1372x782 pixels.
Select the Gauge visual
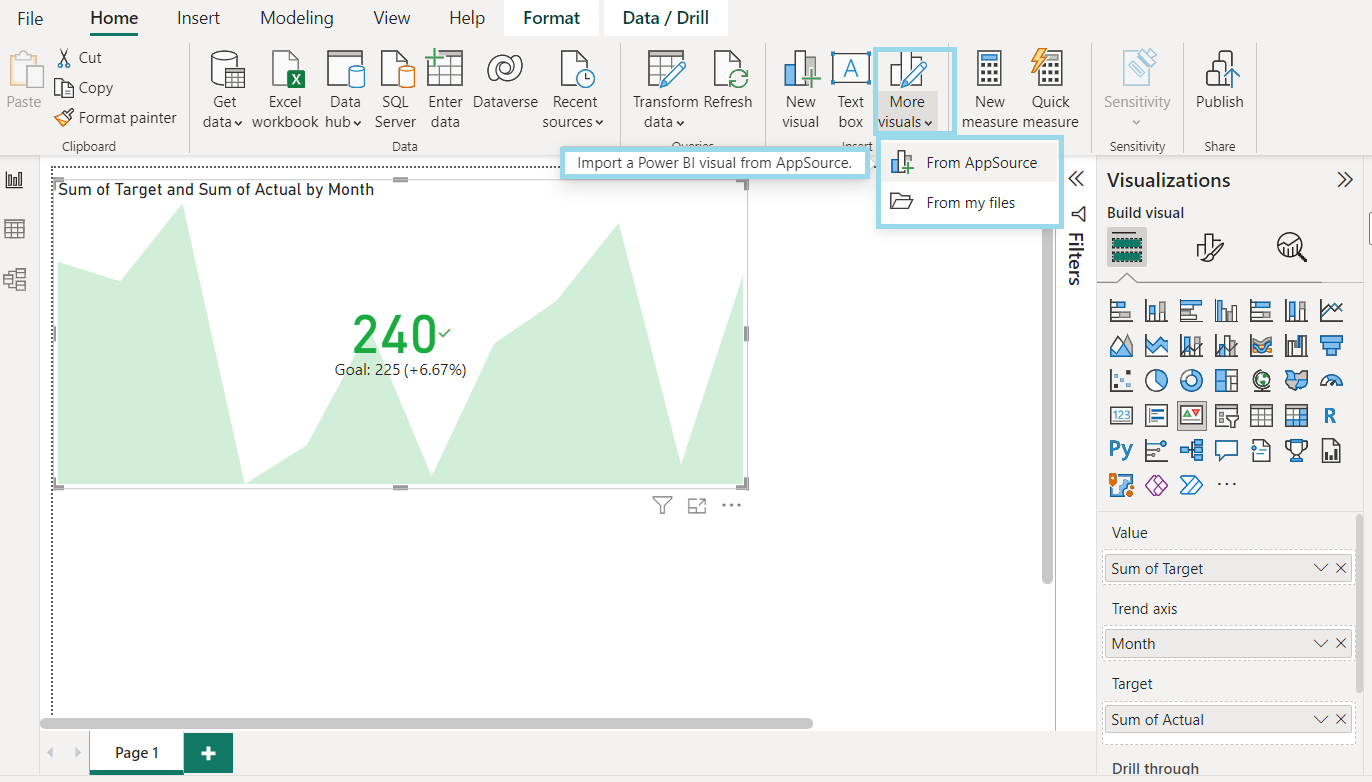(1331, 380)
